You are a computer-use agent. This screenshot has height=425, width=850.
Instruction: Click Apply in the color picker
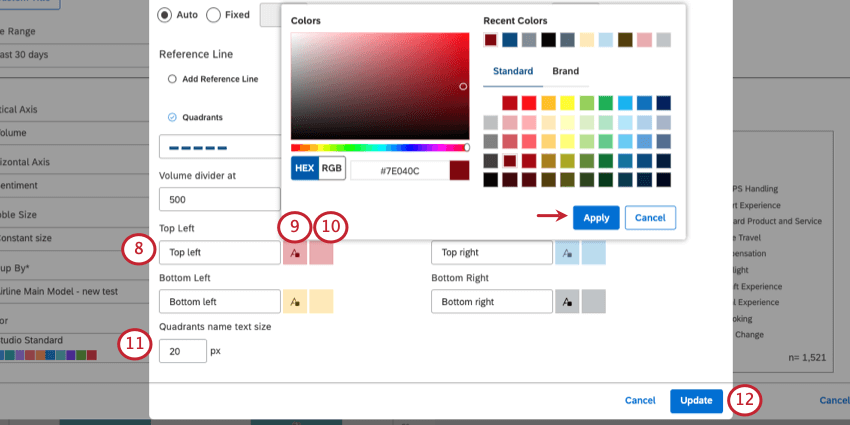[x=596, y=218]
